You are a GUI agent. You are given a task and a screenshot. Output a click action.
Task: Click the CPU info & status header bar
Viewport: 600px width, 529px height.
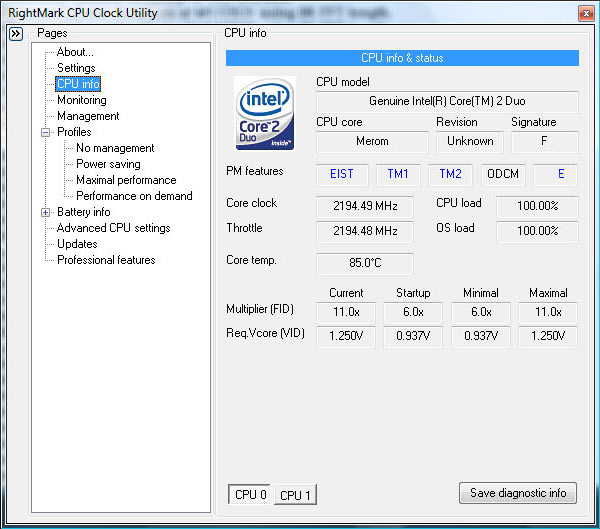click(402, 58)
